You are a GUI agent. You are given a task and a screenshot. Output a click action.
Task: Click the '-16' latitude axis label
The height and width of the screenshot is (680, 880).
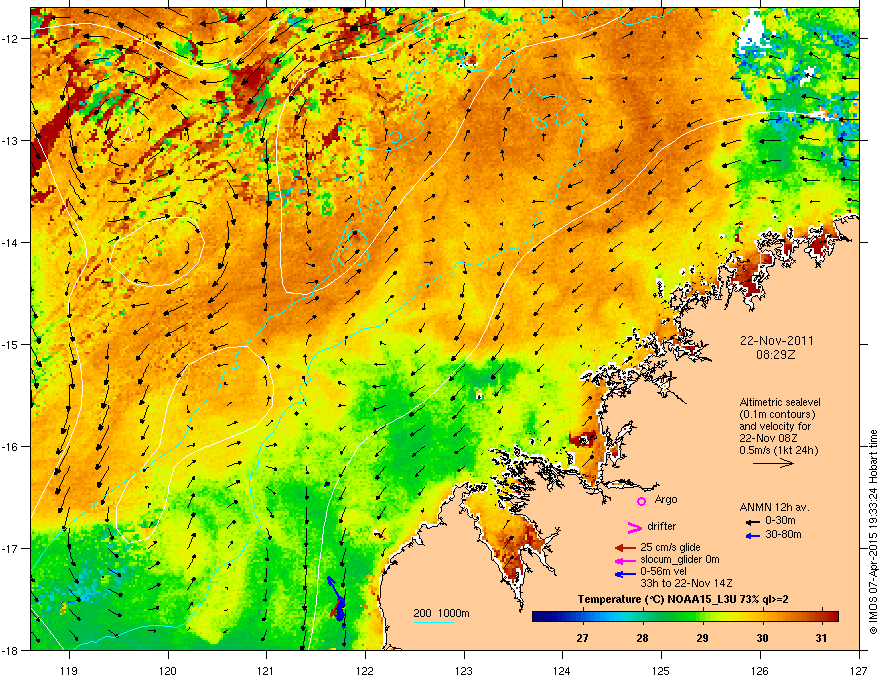pyautogui.click(x=10, y=447)
